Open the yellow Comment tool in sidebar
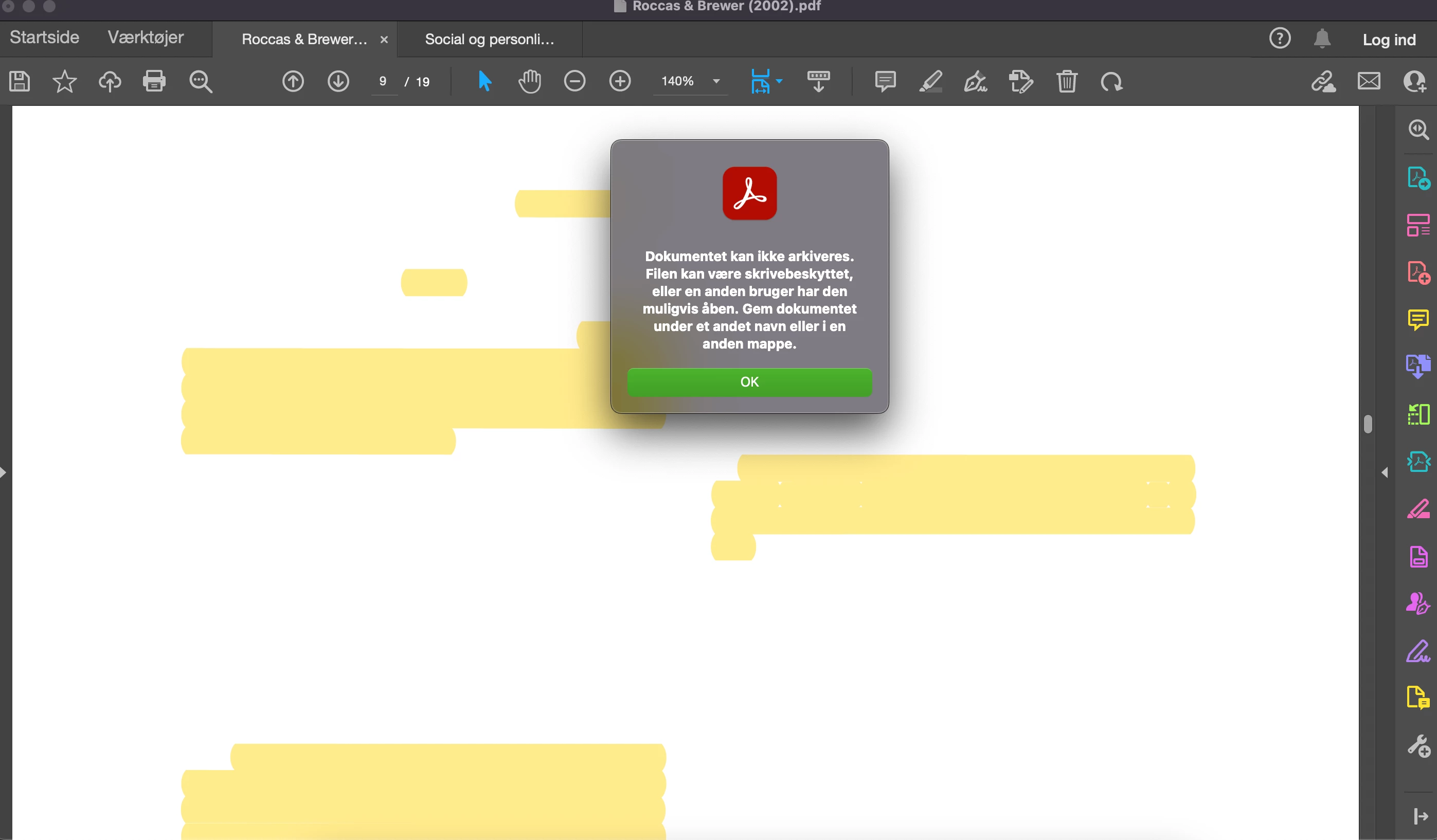This screenshot has width=1437, height=840. click(1417, 320)
